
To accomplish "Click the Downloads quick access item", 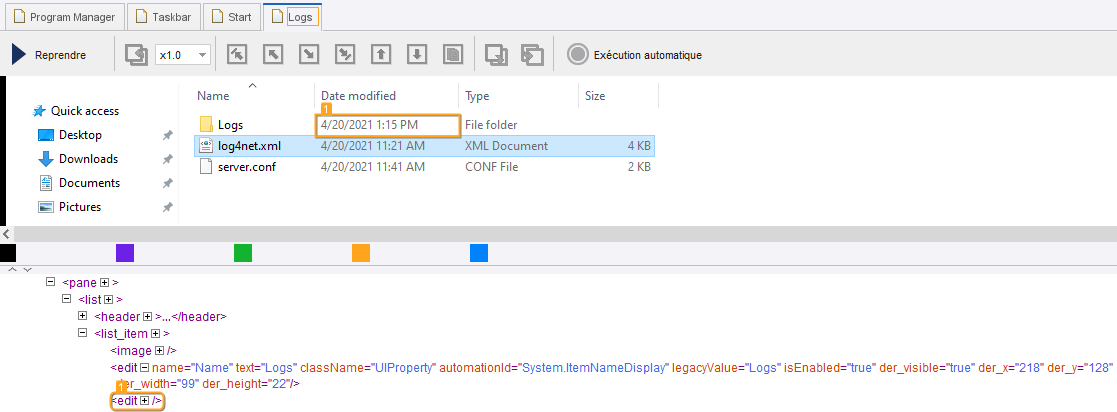I will pyautogui.click(x=88, y=159).
